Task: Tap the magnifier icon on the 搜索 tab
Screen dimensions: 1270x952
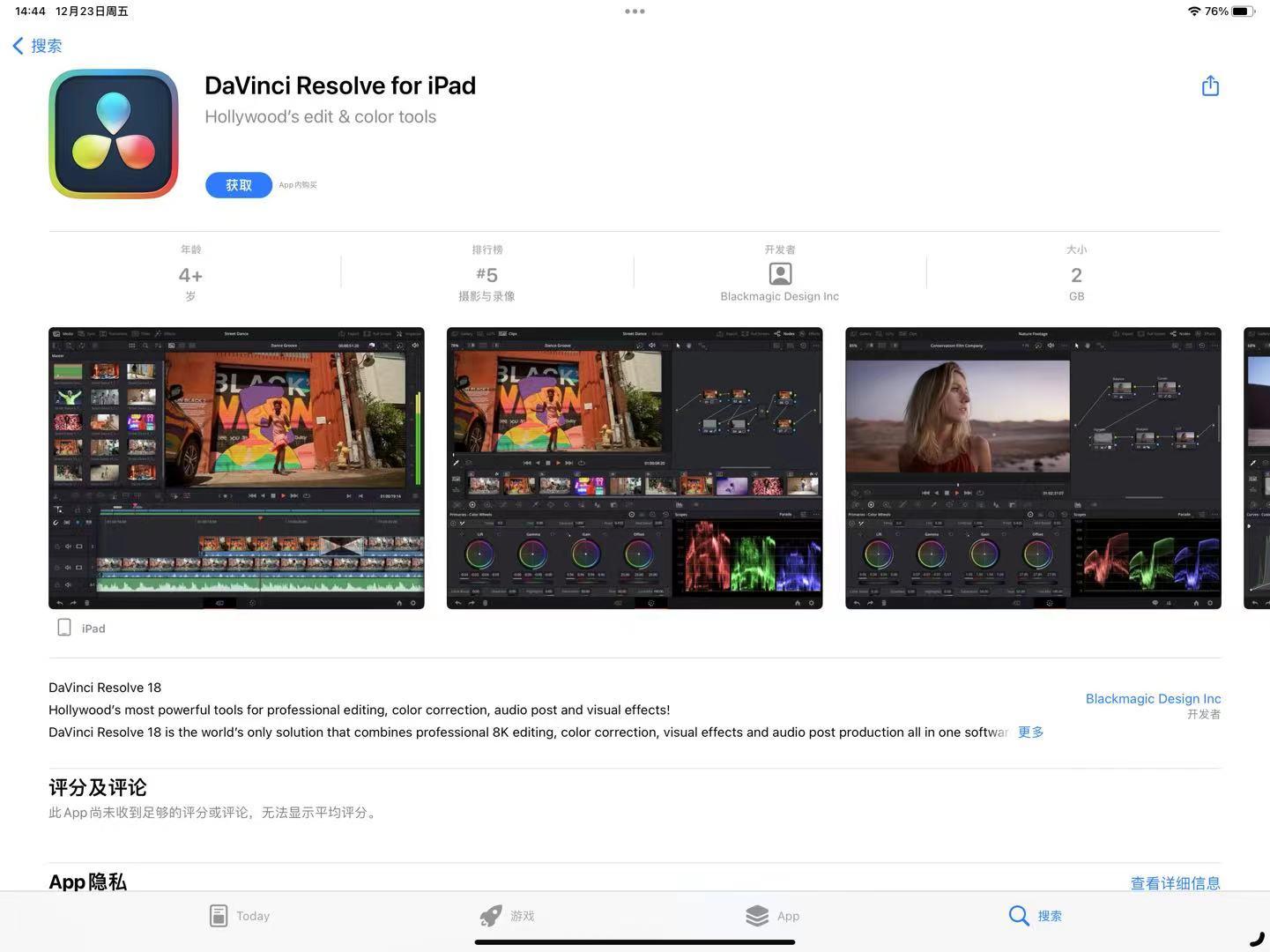Action: [x=1017, y=916]
